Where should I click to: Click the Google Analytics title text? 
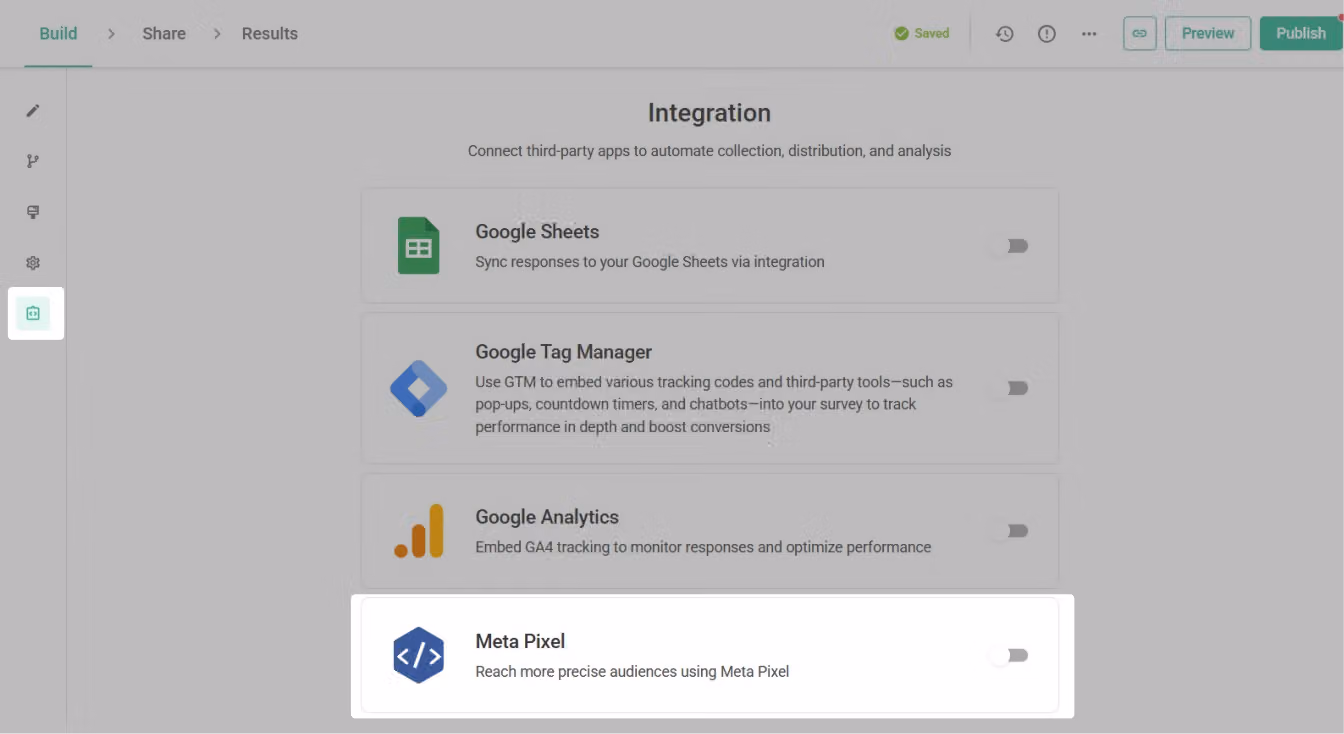[547, 517]
